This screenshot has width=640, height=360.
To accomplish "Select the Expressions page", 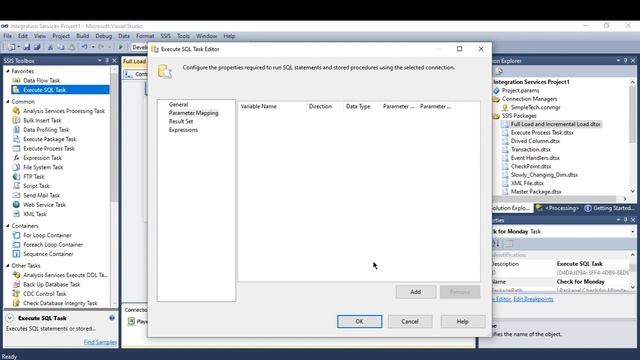I will click(183, 130).
